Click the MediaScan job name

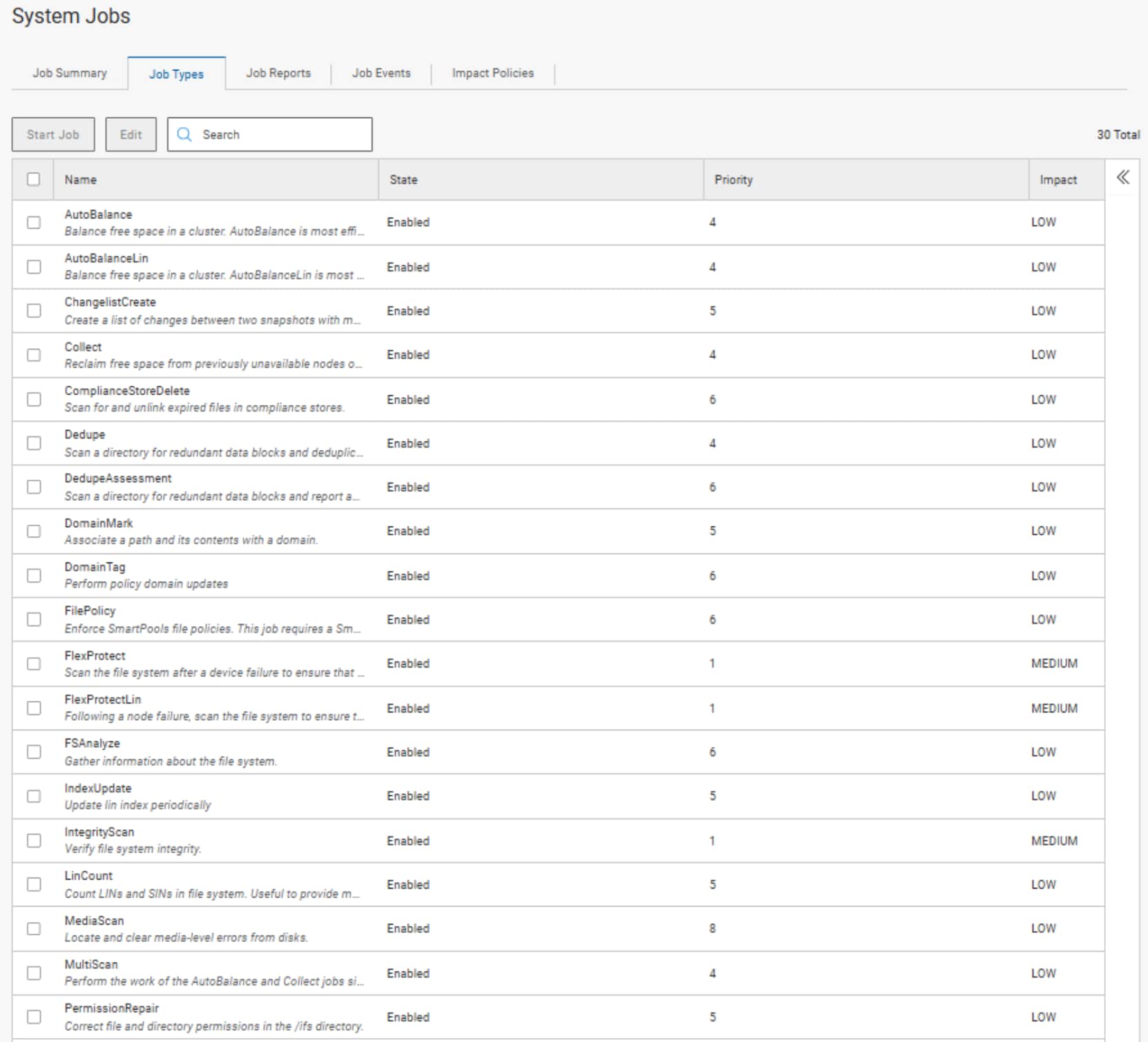94,921
